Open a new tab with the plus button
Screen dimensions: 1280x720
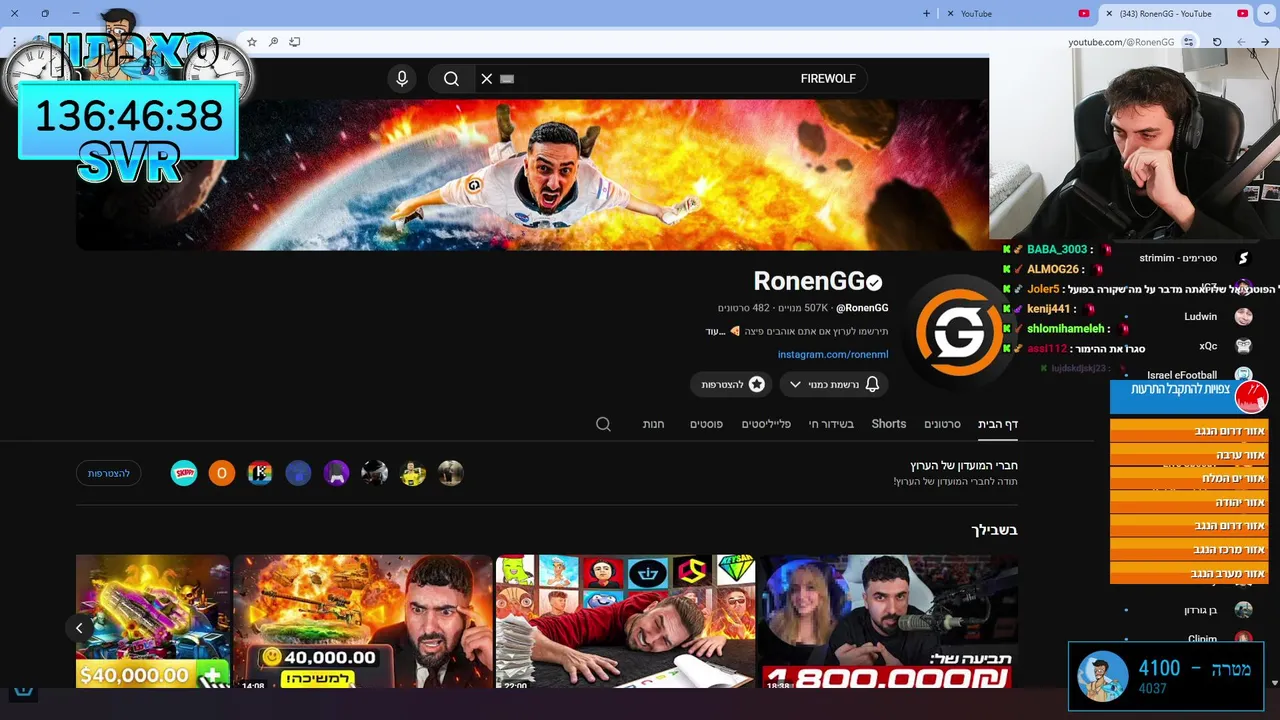click(x=926, y=14)
